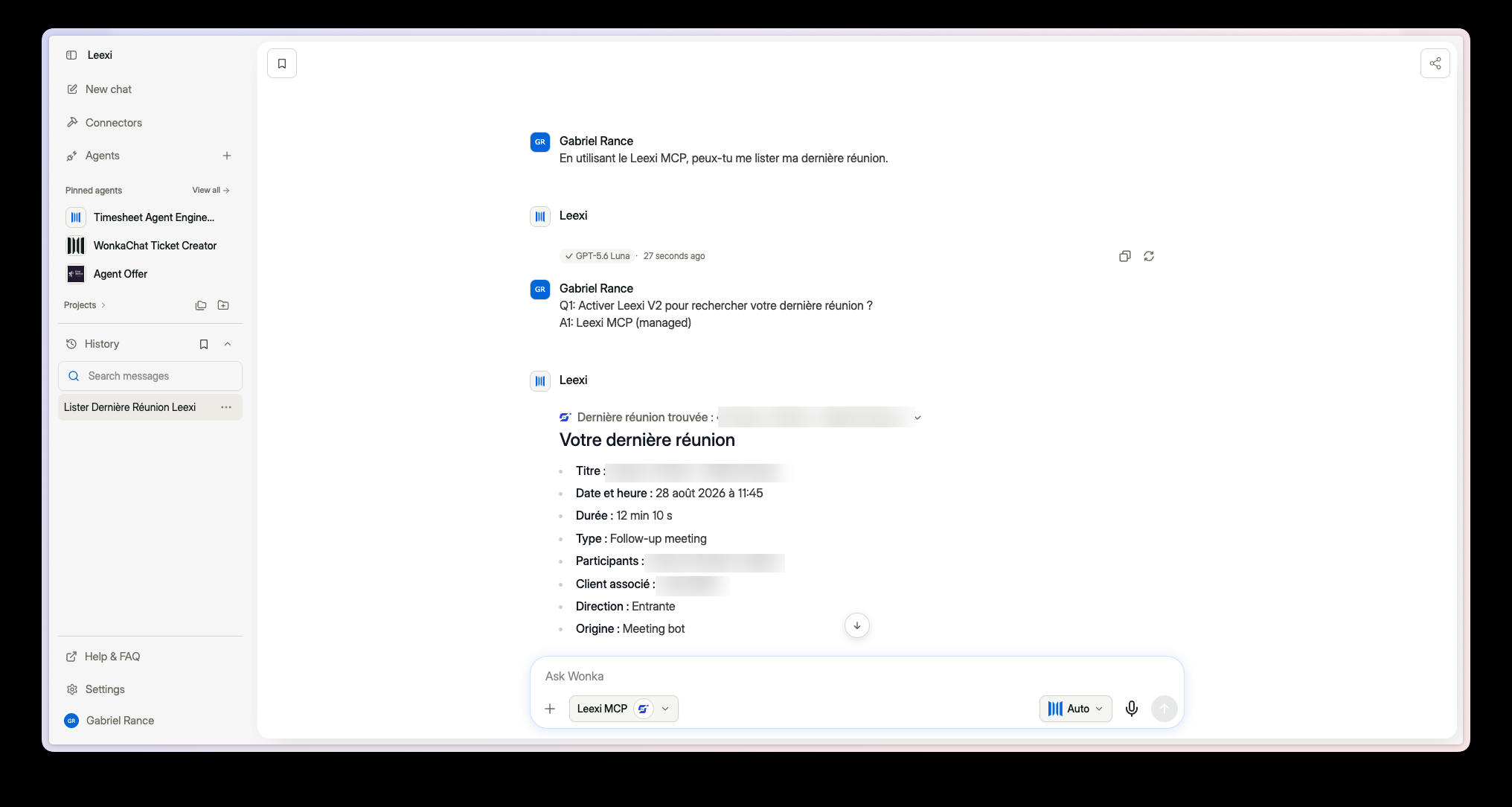Image resolution: width=1512 pixels, height=807 pixels.
Task: Jump to bottom of conversation
Action: [857, 625]
